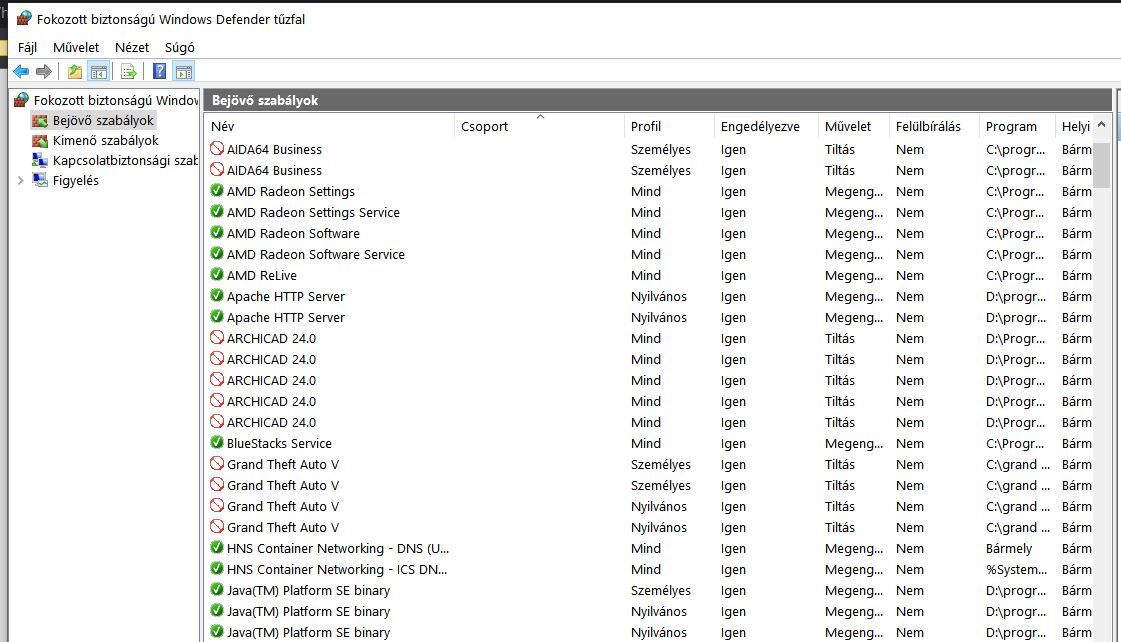The height and width of the screenshot is (642, 1121).
Task: Go back with the blue left arrow
Action: (21, 71)
